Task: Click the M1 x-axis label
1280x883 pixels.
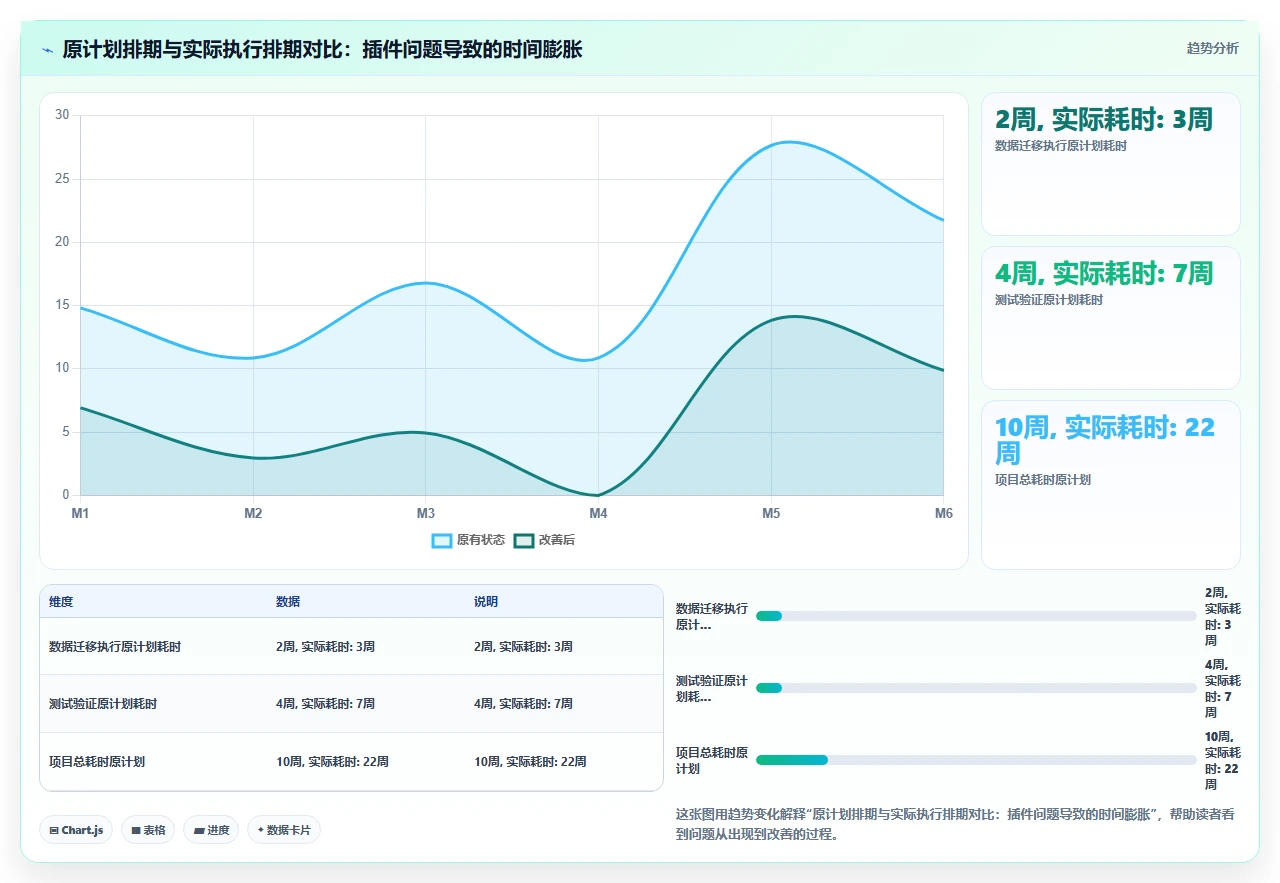Action: 80,513
